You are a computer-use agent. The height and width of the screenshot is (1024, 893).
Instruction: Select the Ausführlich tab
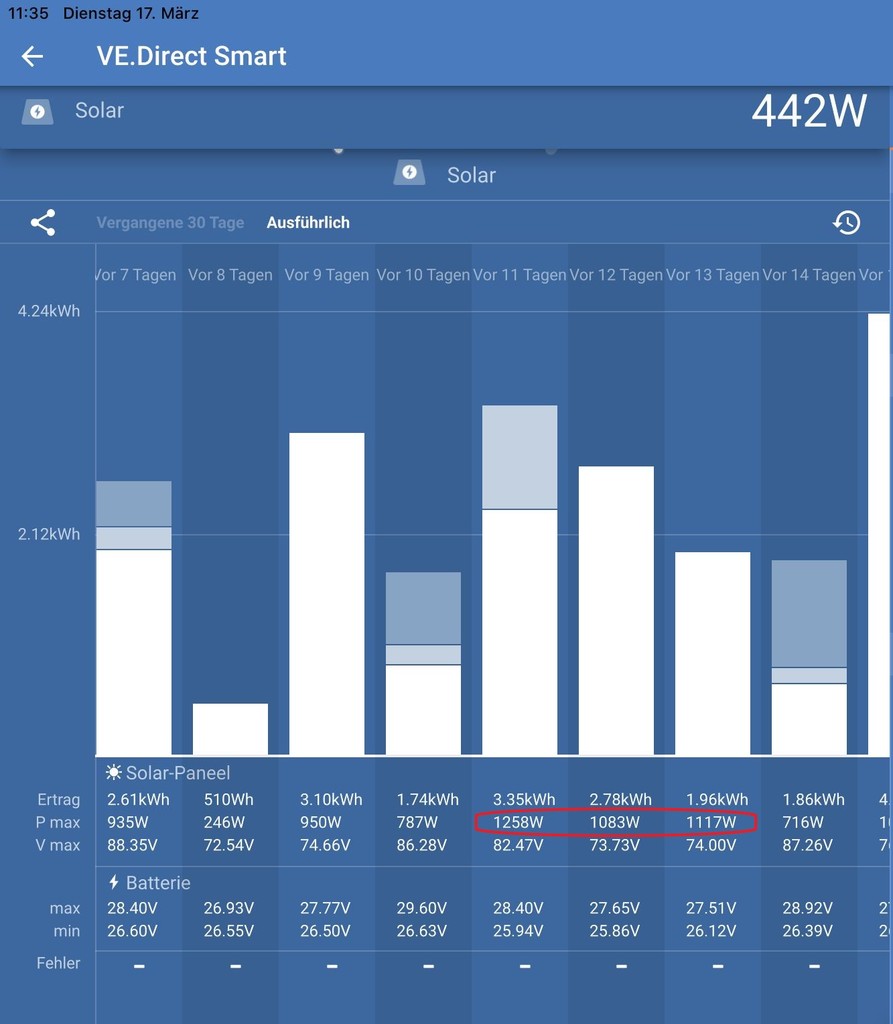[308, 223]
